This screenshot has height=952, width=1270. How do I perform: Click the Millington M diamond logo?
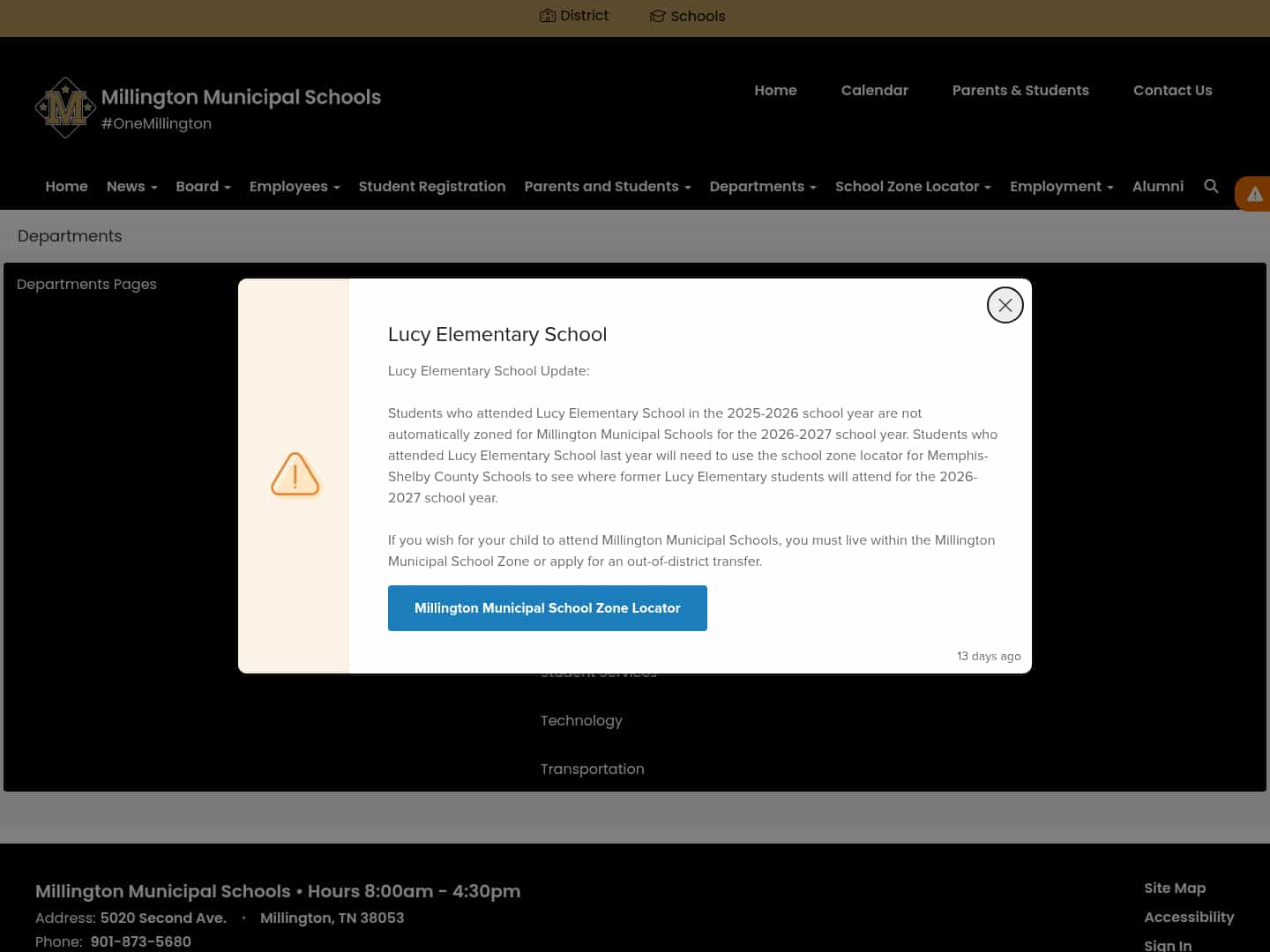(65, 108)
